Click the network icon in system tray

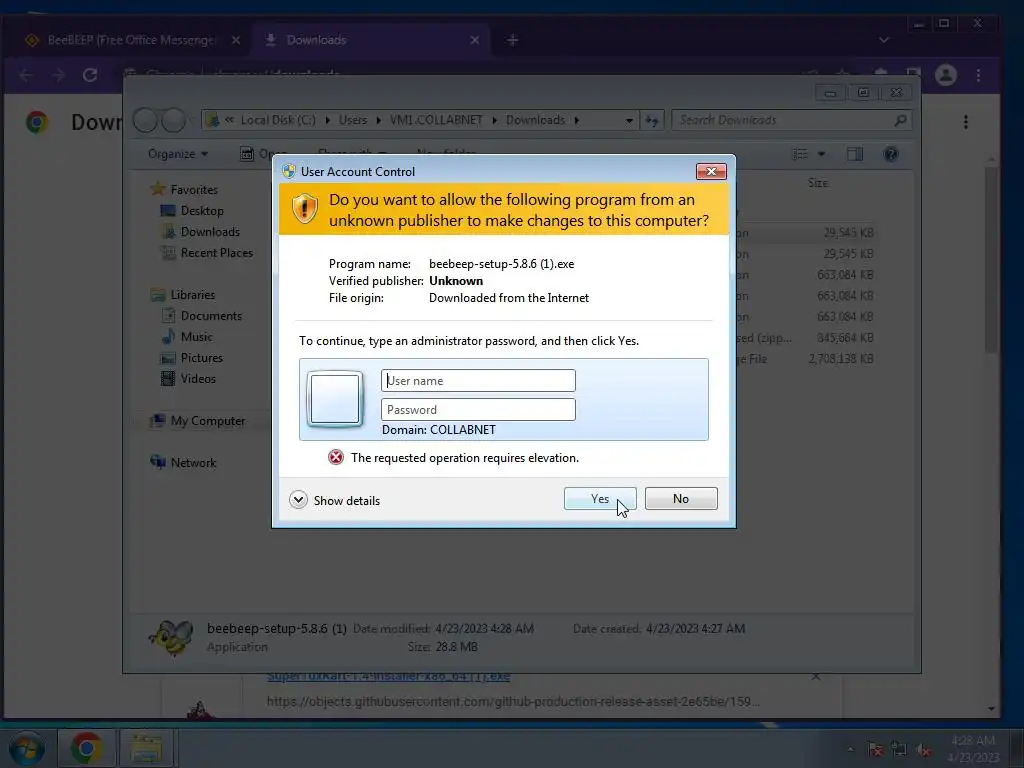tap(899, 750)
